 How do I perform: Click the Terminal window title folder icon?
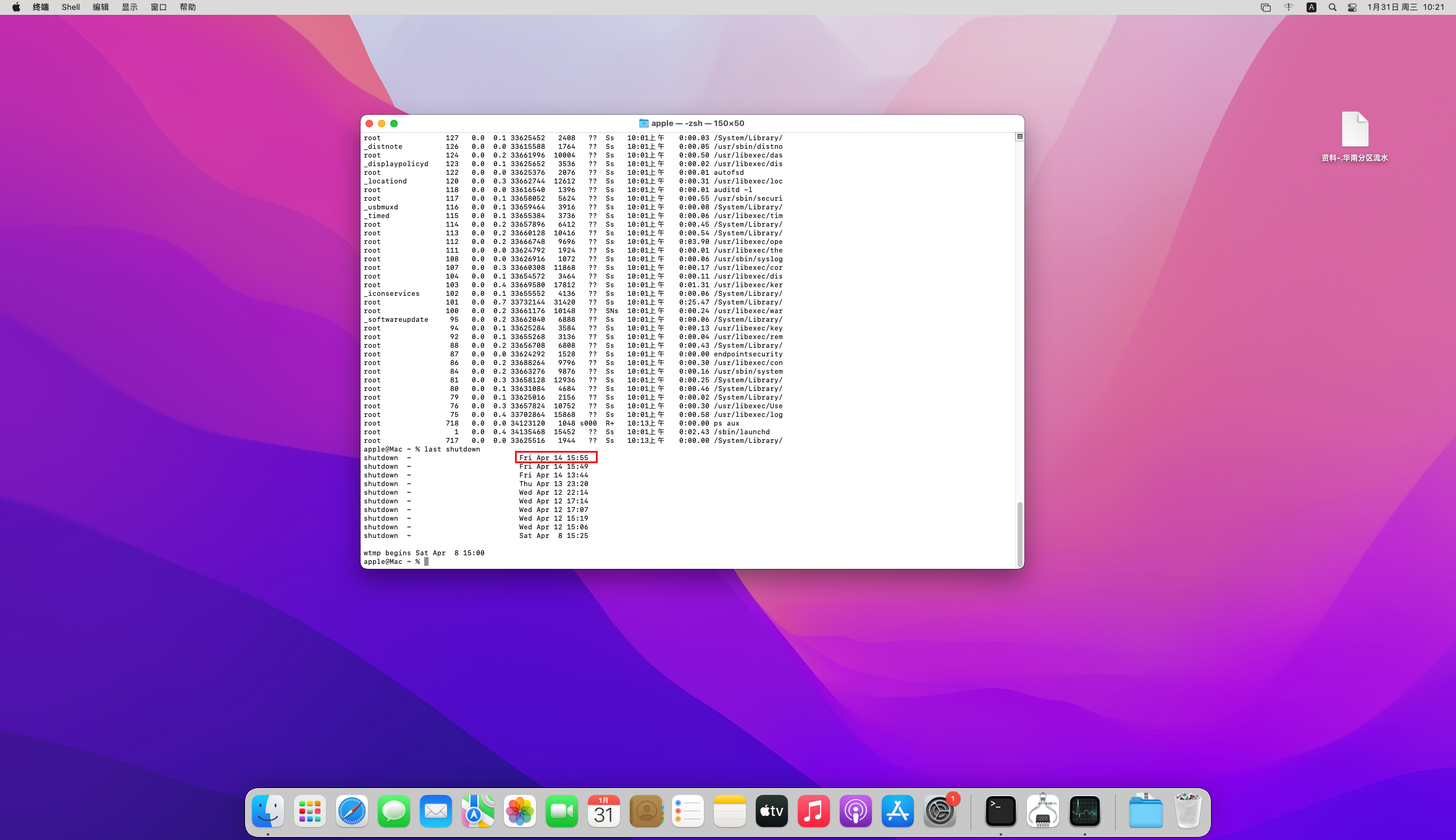(x=643, y=124)
